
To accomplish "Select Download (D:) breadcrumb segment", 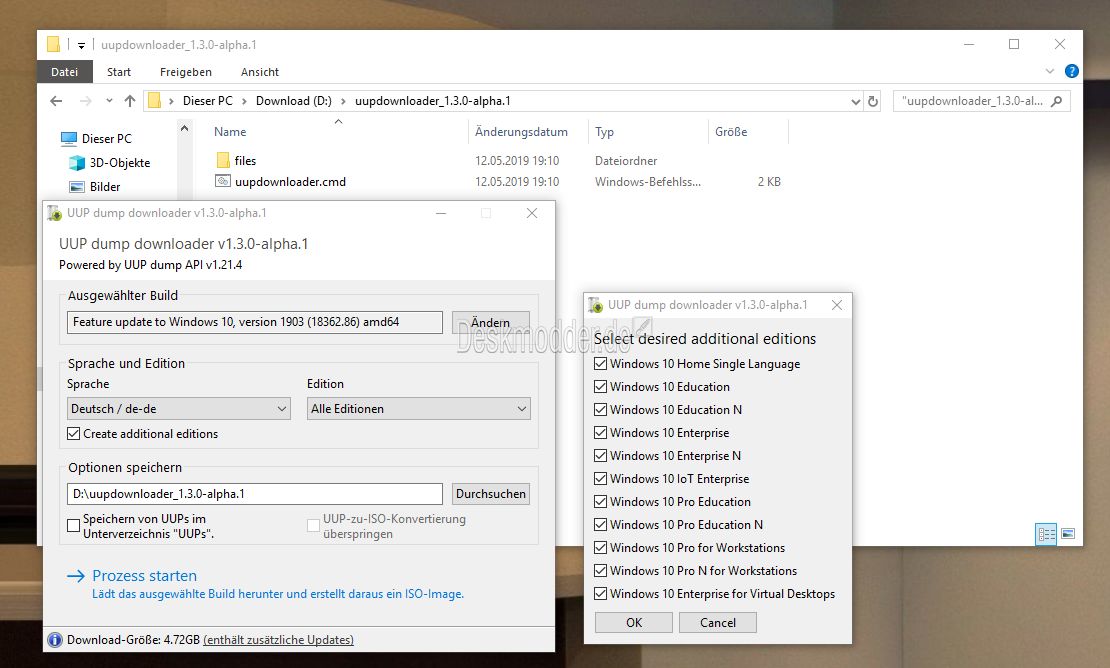I will click(294, 100).
